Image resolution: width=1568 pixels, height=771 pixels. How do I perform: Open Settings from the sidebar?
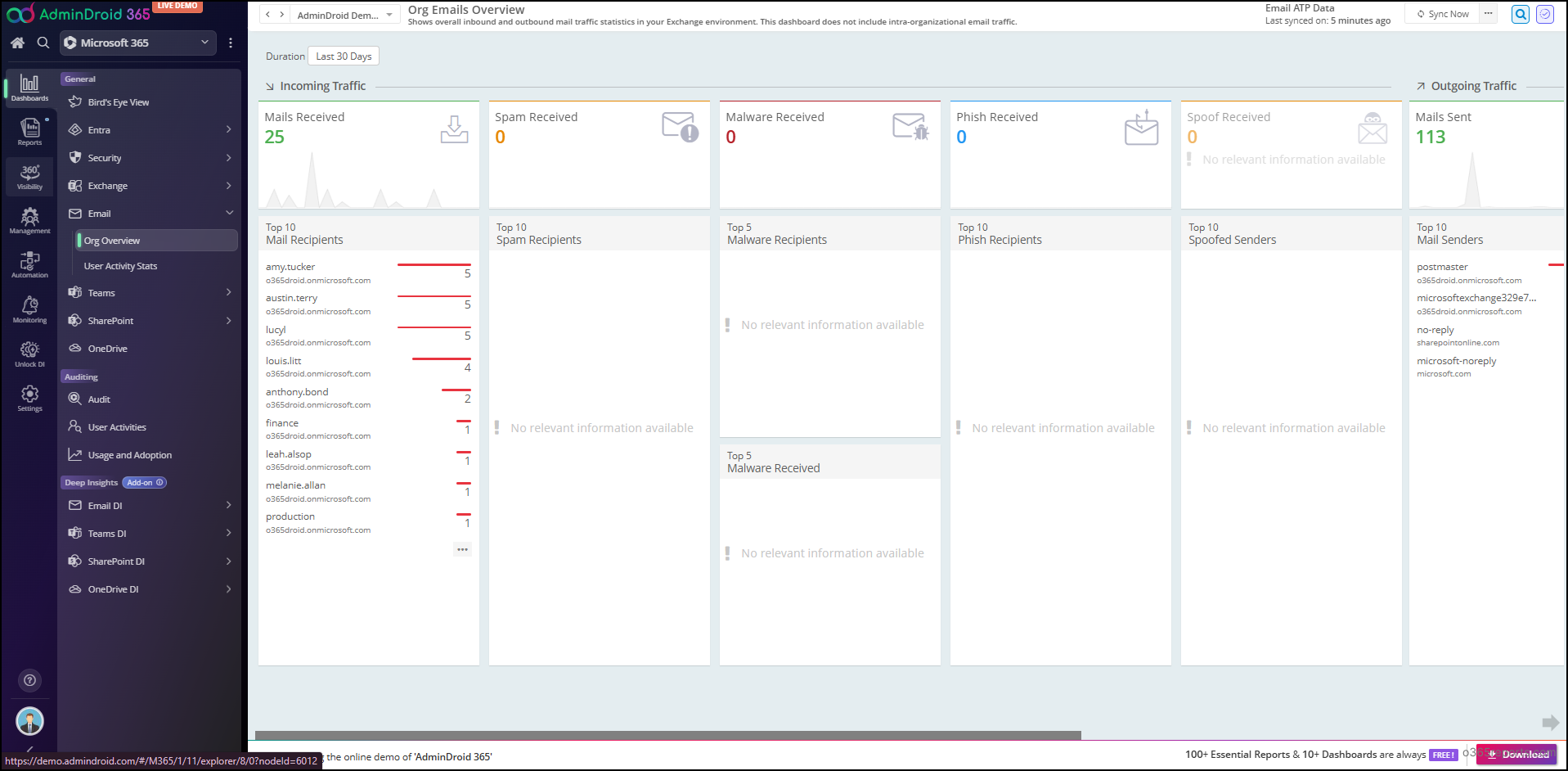click(x=29, y=398)
